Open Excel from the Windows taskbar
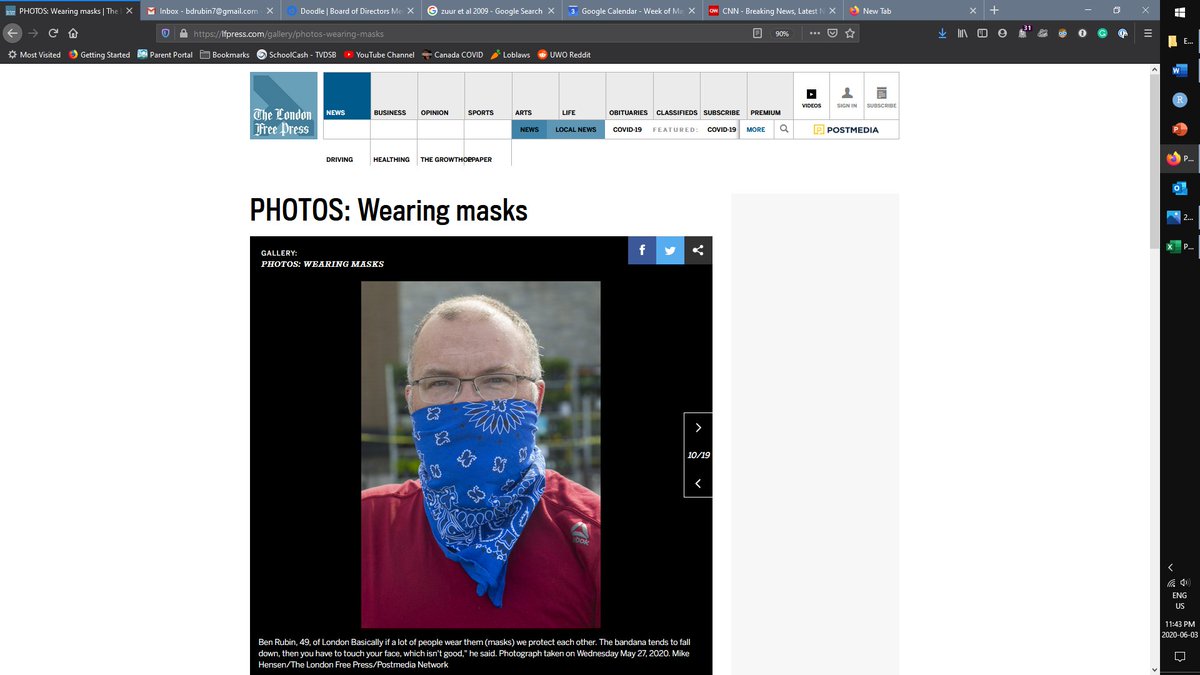This screenshot has width=1200, height=675. click(x=1180, y=245)
